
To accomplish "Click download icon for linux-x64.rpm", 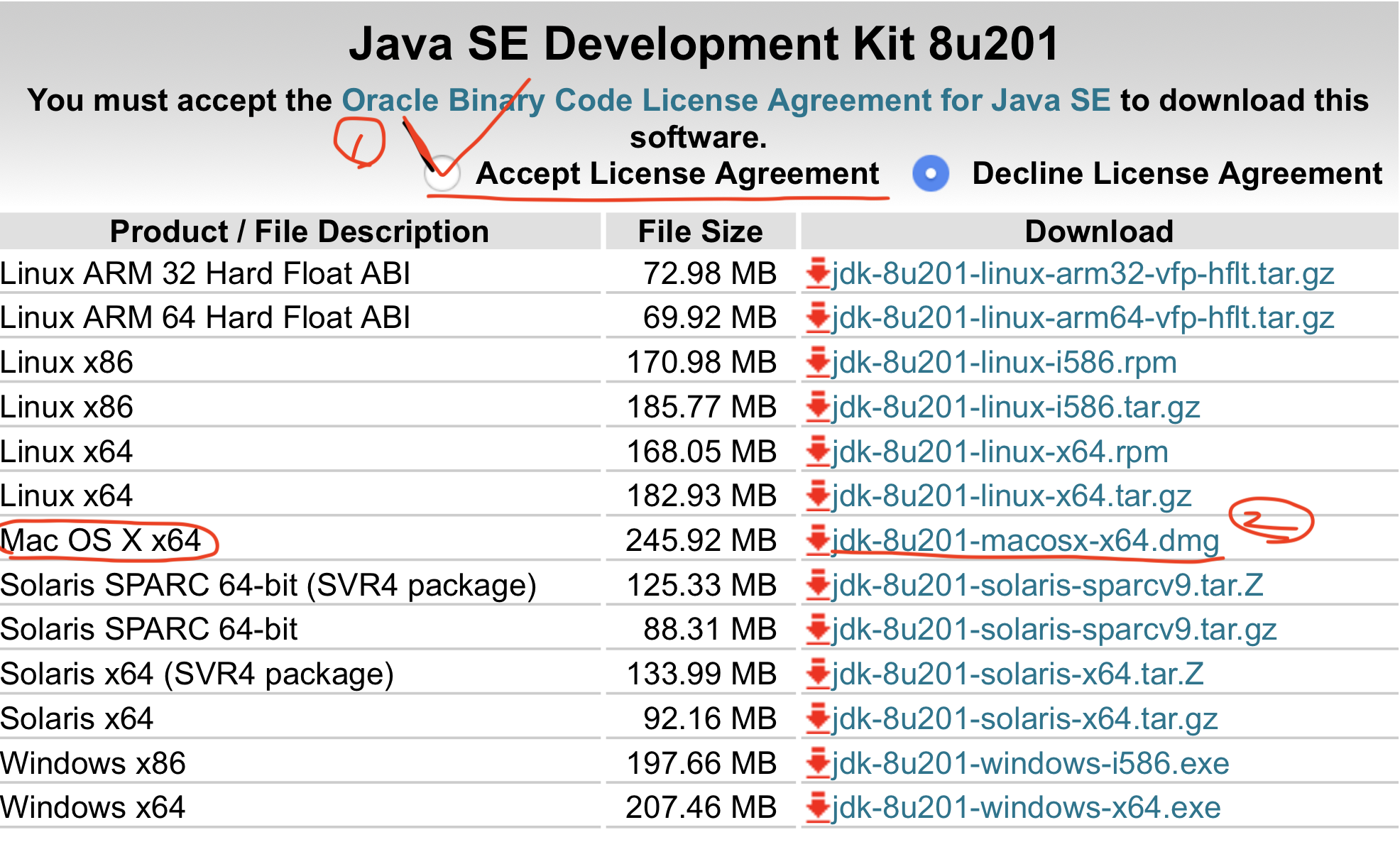I will [x=818, y=452].
